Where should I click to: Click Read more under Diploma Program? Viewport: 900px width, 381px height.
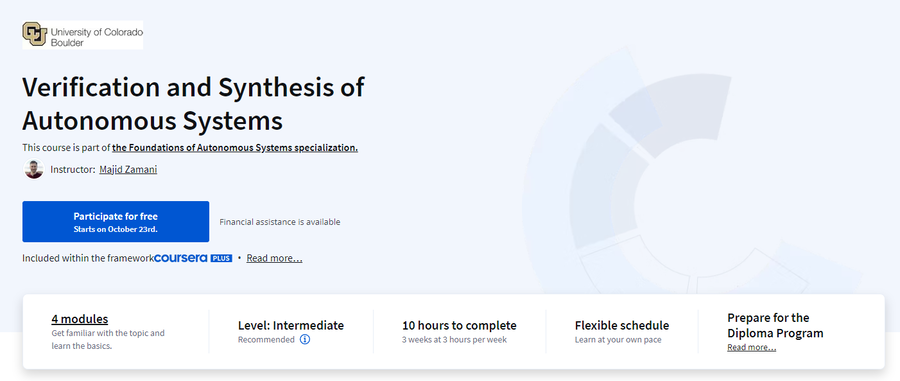click(x=751, y=347)
